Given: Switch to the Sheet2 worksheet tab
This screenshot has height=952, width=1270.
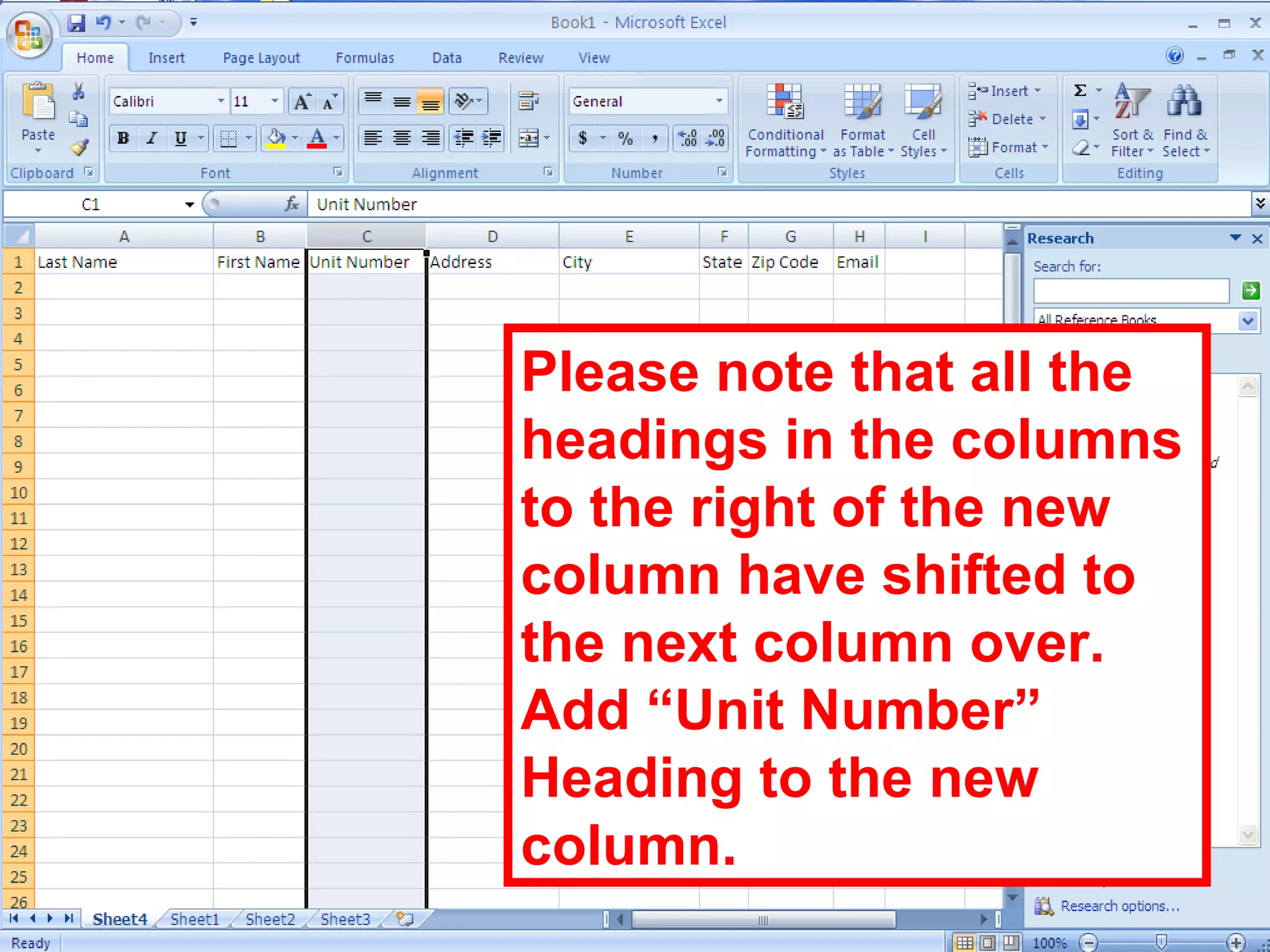Looking at the screenshot, I should (x=270, y=919).
